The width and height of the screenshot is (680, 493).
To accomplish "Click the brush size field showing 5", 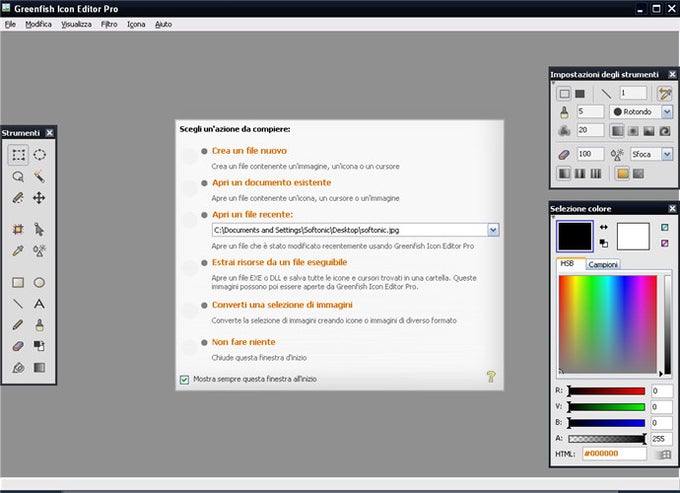I will [590, 112].
